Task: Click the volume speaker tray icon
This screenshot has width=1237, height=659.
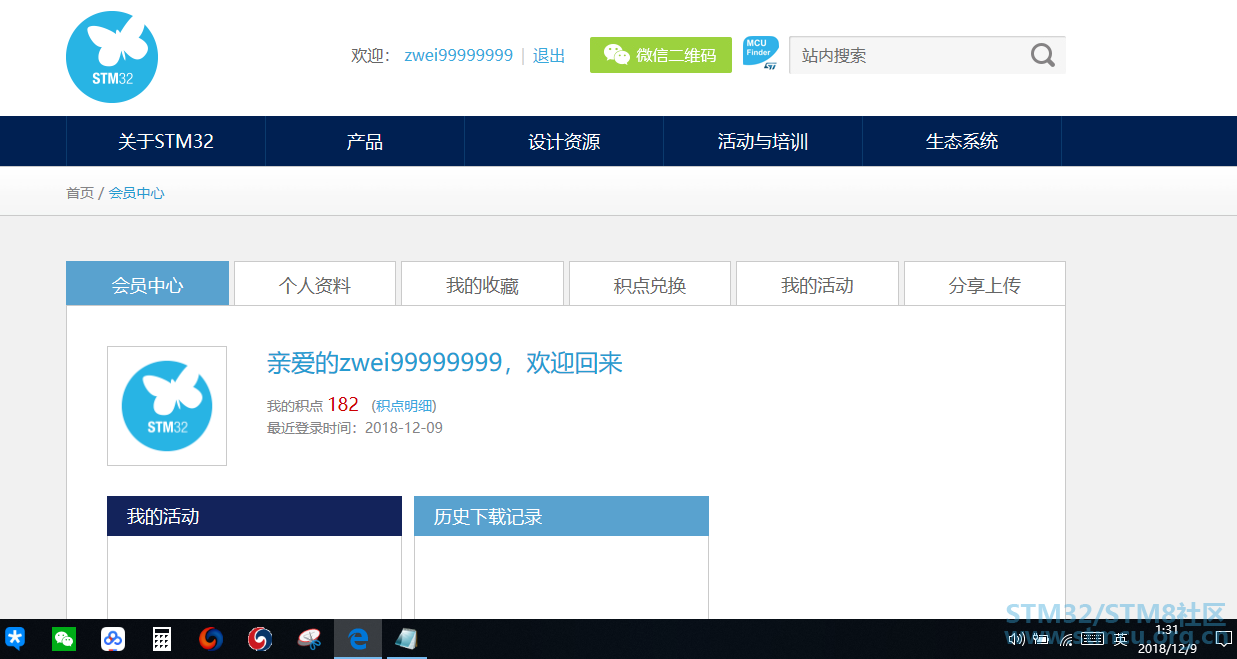Action: coord(1016,639)
